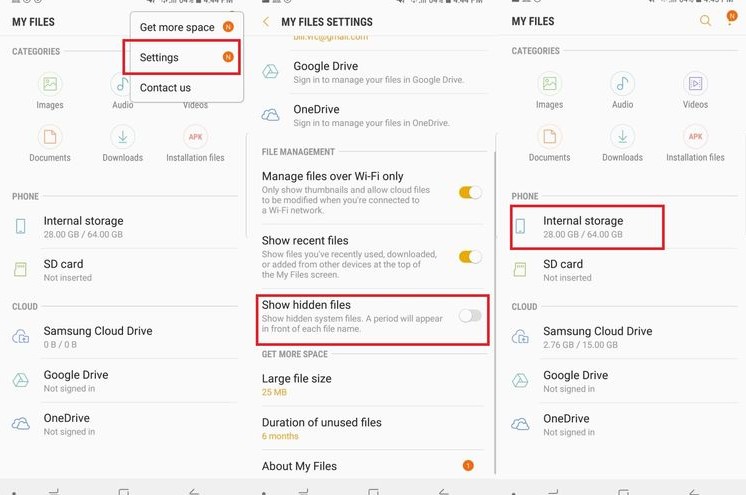Choose Get more space from popup menu

coord(186,27)
